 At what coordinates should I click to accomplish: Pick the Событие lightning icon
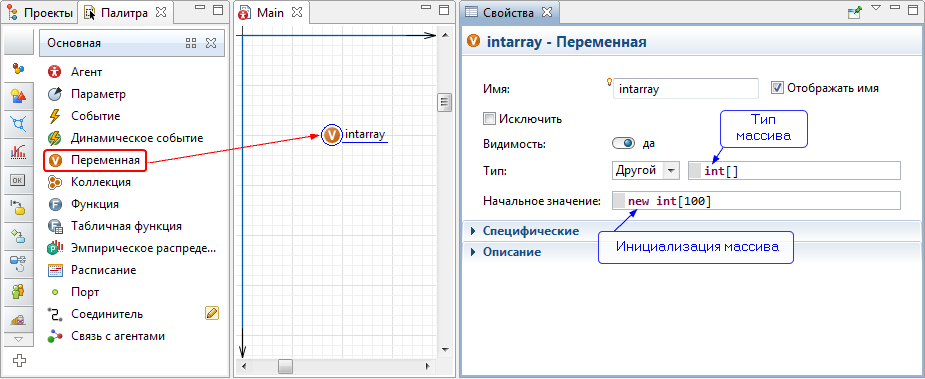[55, 116]
